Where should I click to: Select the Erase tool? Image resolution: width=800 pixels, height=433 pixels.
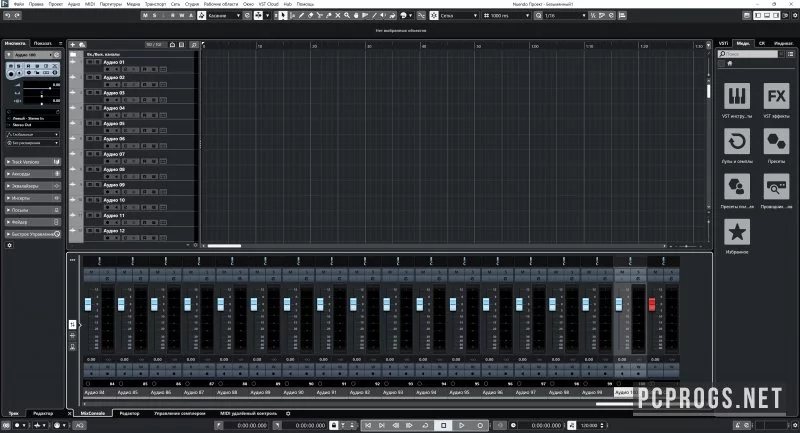coord(311,16)
